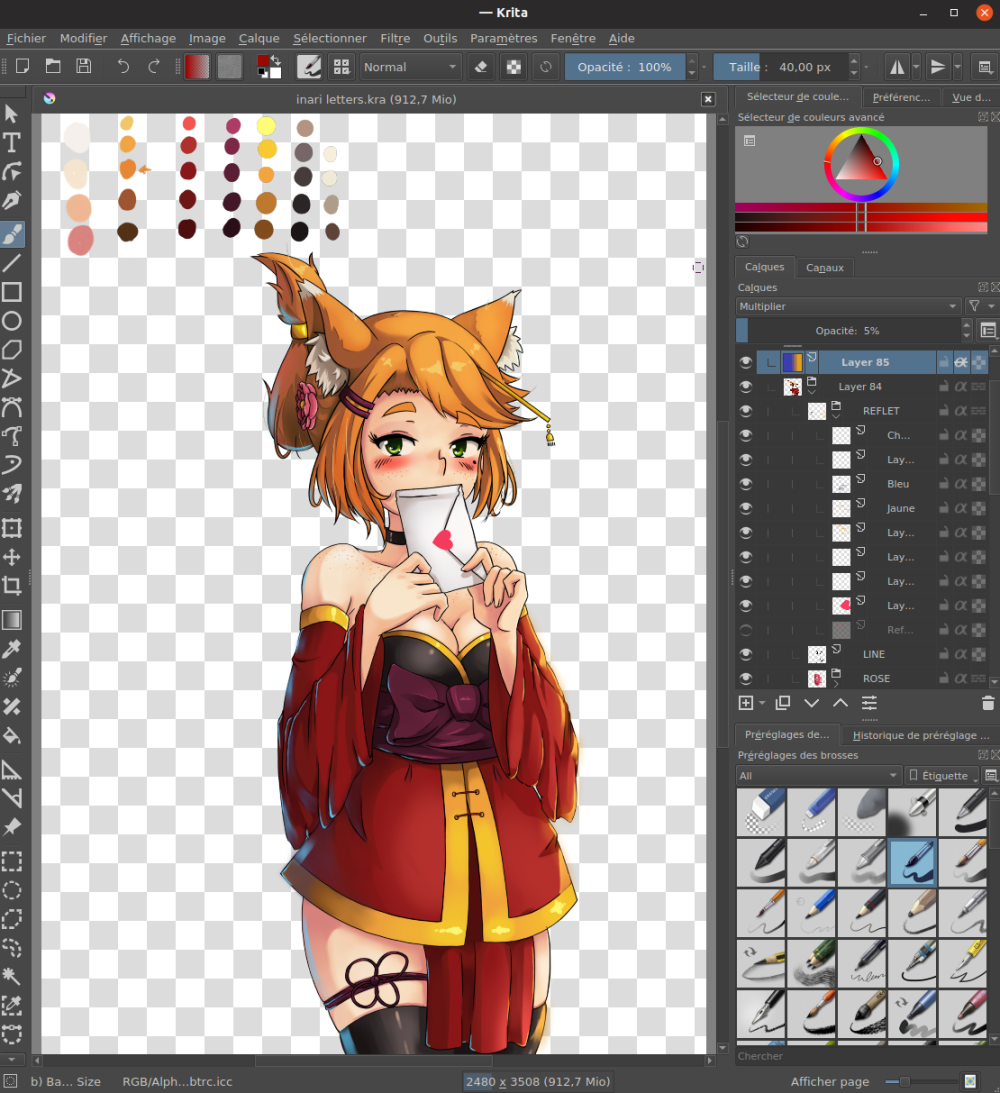The width and height of the screenshot is (1000, 1093).
Task: Select the Elliptical Selection tool
Action: (x=12, y=890)
